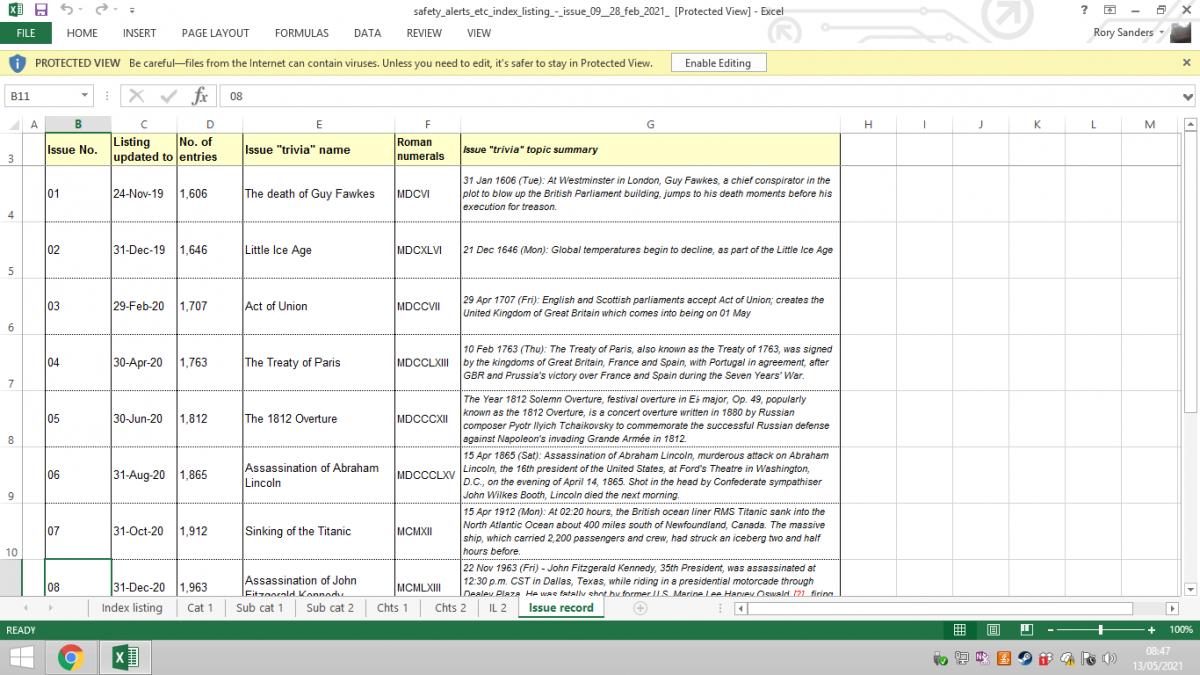Select column G header
The image size is (1200, 675).
(650, 125)
